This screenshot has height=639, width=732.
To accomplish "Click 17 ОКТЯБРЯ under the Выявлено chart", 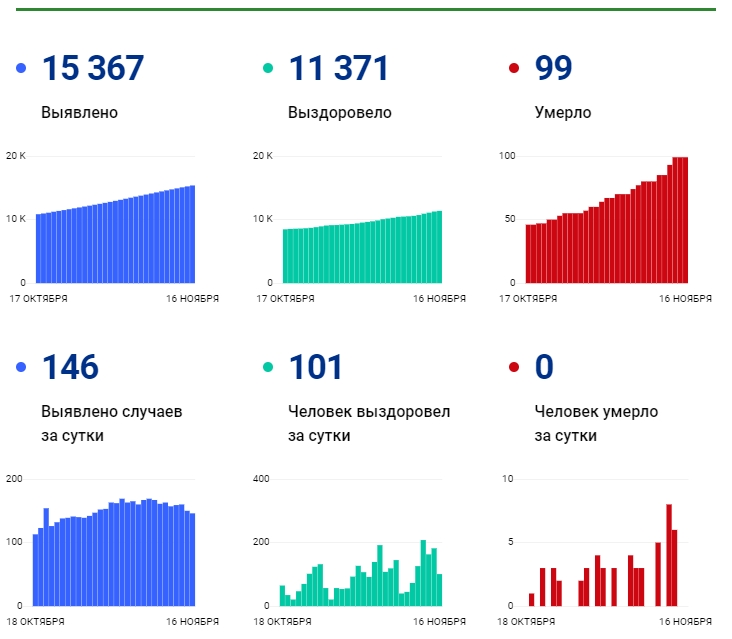I will tap(38, 299).
